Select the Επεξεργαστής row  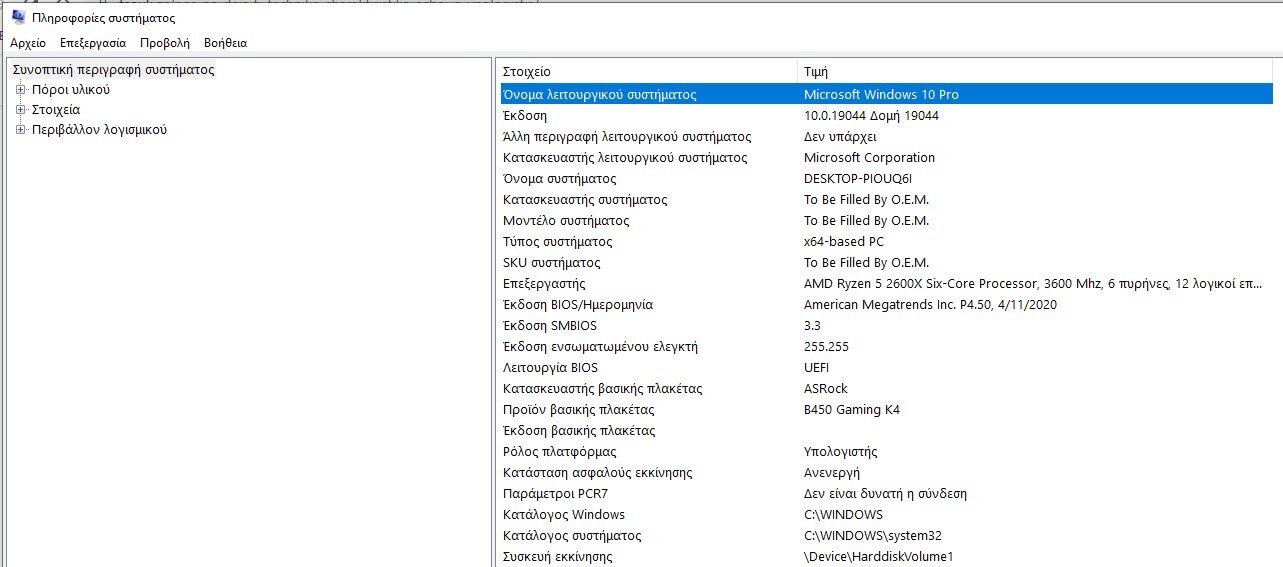[x=887, y=283]
